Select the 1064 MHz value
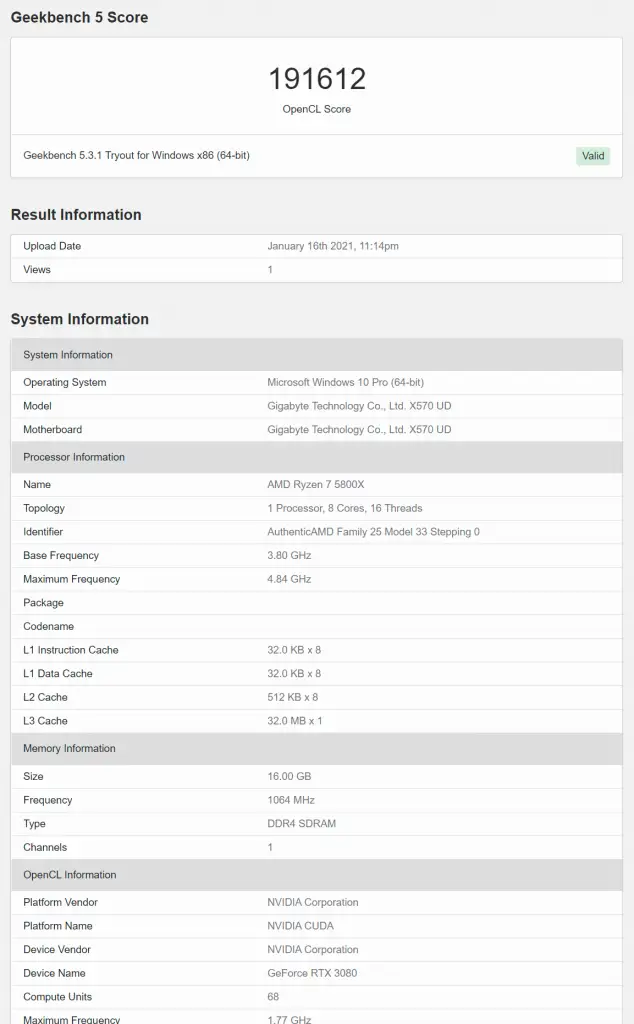634x1024 pixels. [x=291, y=800]
